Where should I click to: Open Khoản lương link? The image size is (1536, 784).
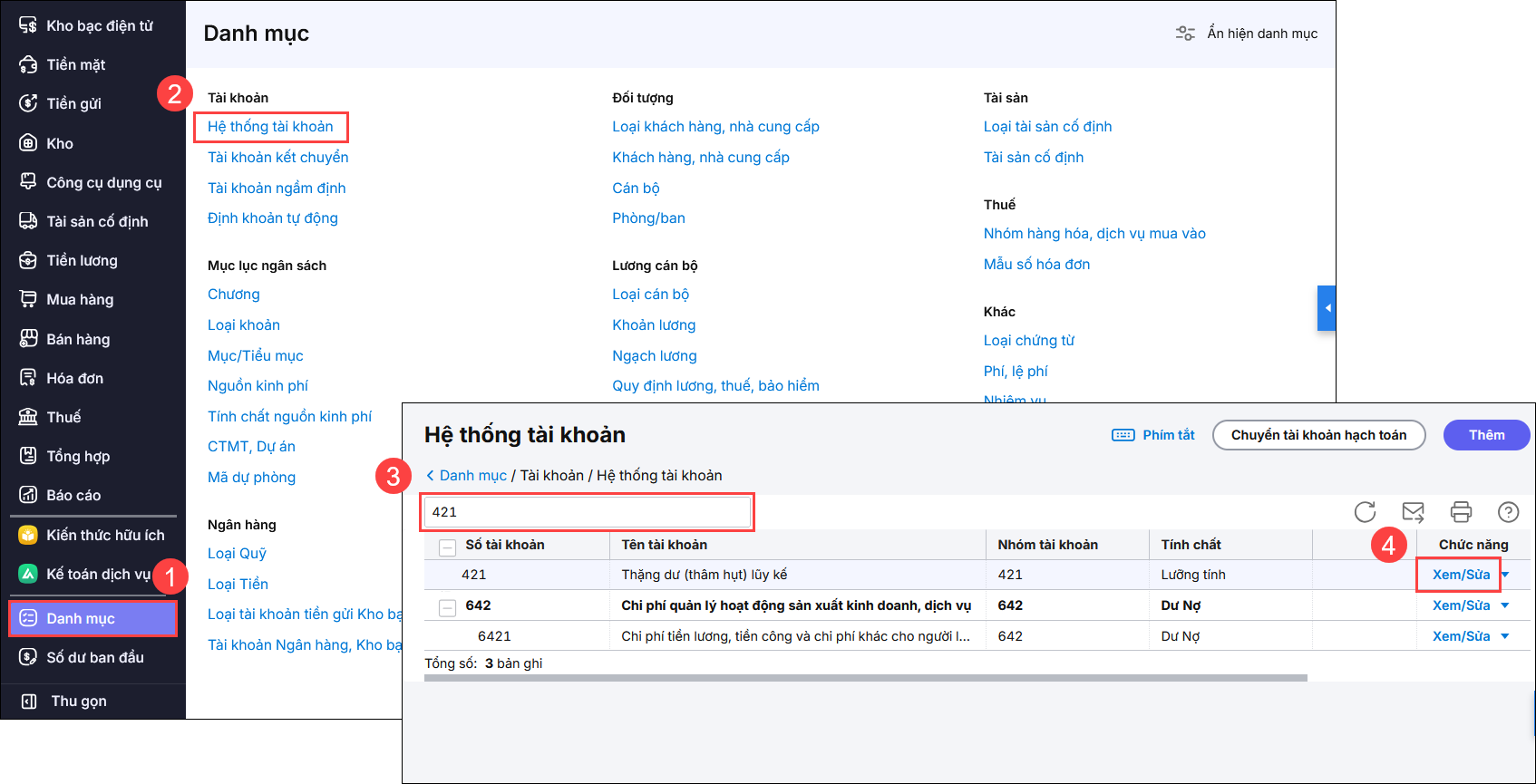654,324
